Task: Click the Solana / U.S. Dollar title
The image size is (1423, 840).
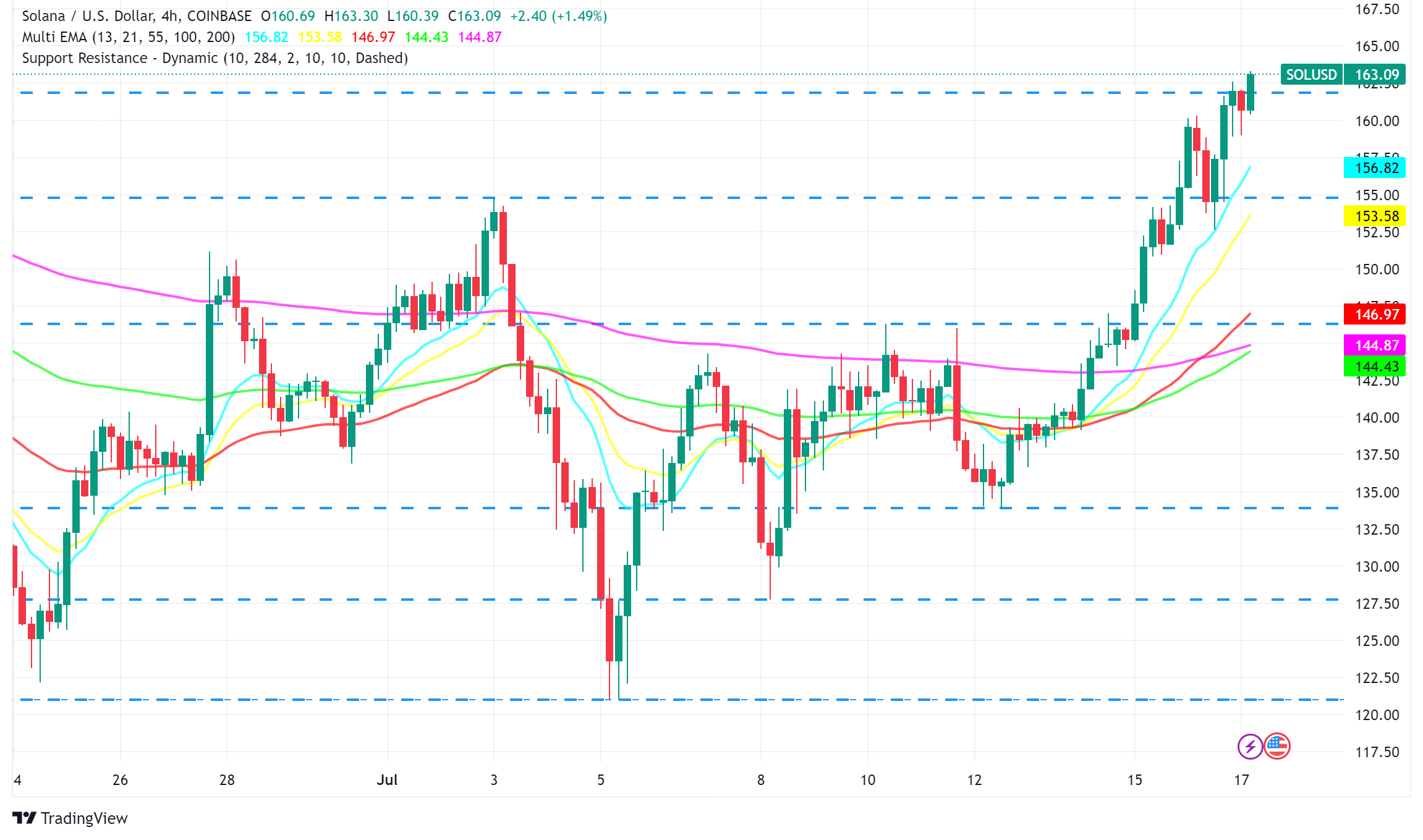Action: pyautogui.click(x=87, y=16)
